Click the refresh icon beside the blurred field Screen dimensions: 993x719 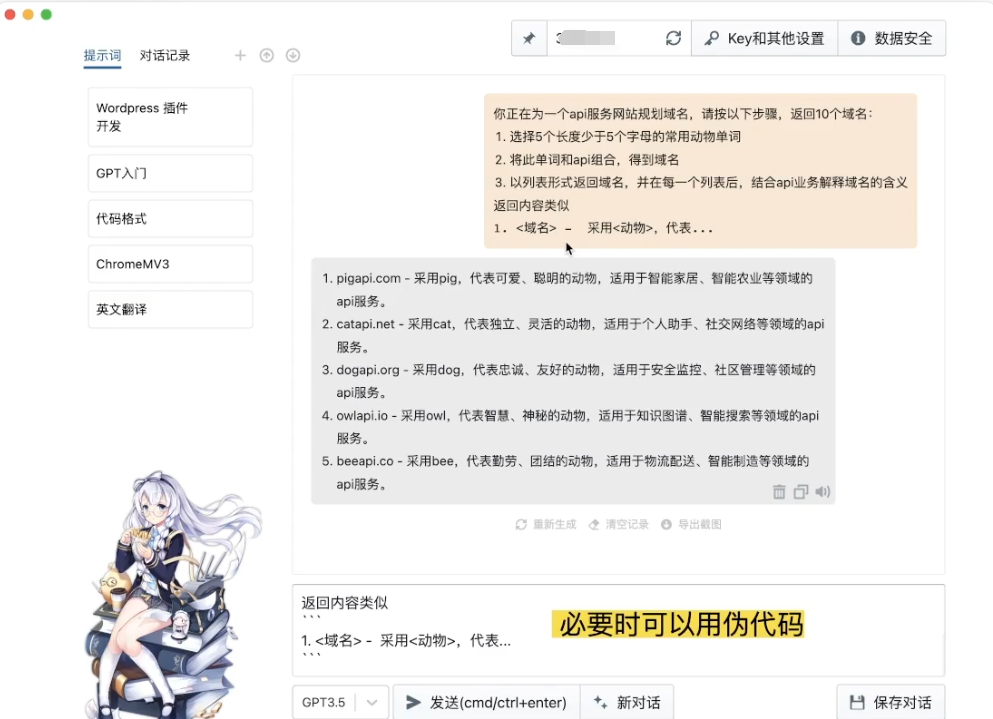673,39
